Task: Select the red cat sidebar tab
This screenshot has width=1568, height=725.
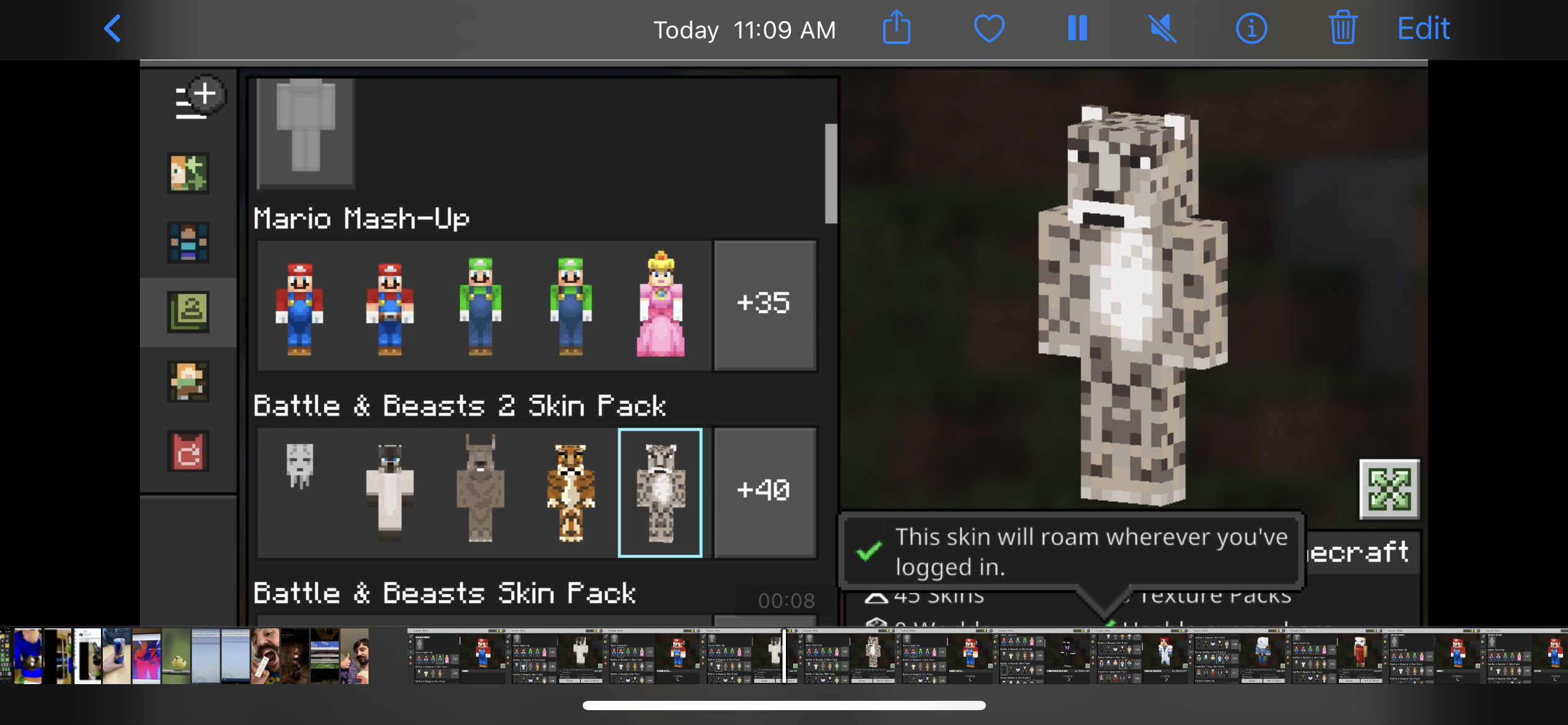Action: click(x=188, y=451)
